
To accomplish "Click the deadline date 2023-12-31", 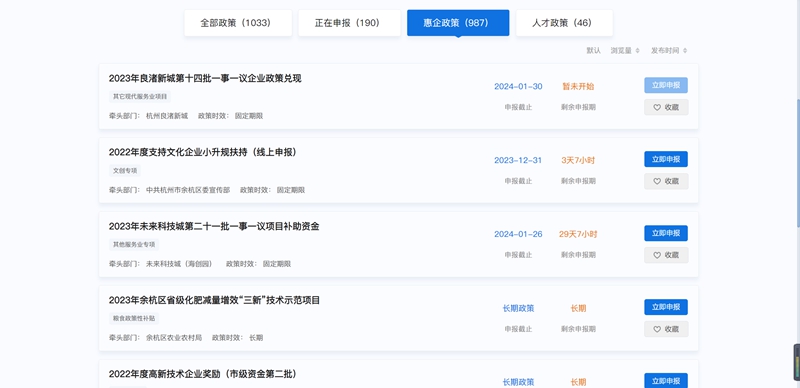I will pyautogui.click(x=518, y=160).
